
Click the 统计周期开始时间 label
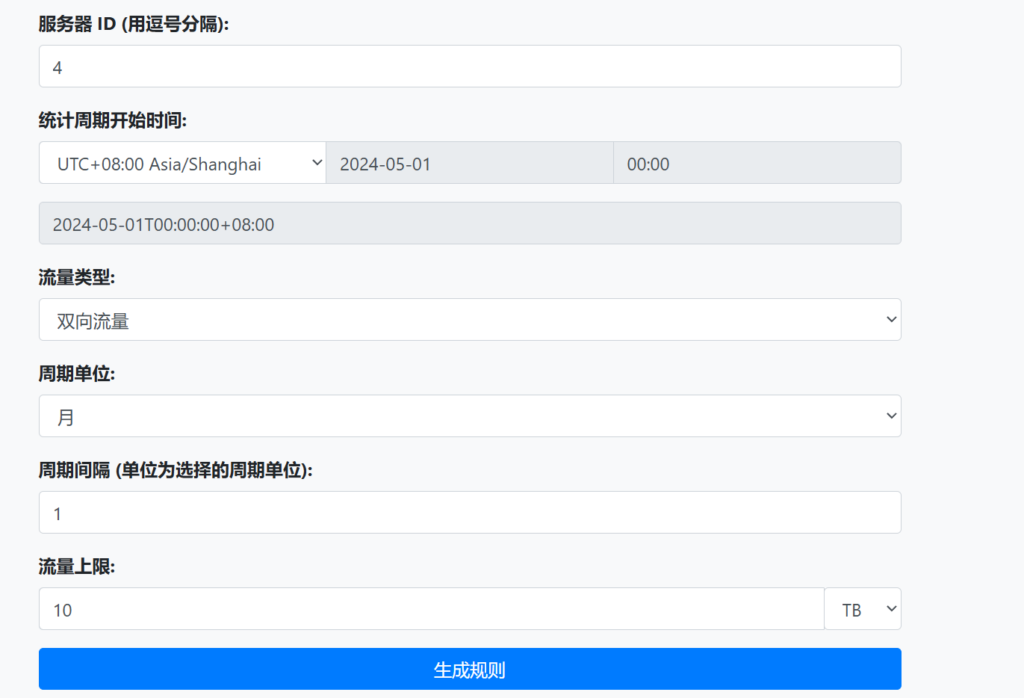click(113, 120)
